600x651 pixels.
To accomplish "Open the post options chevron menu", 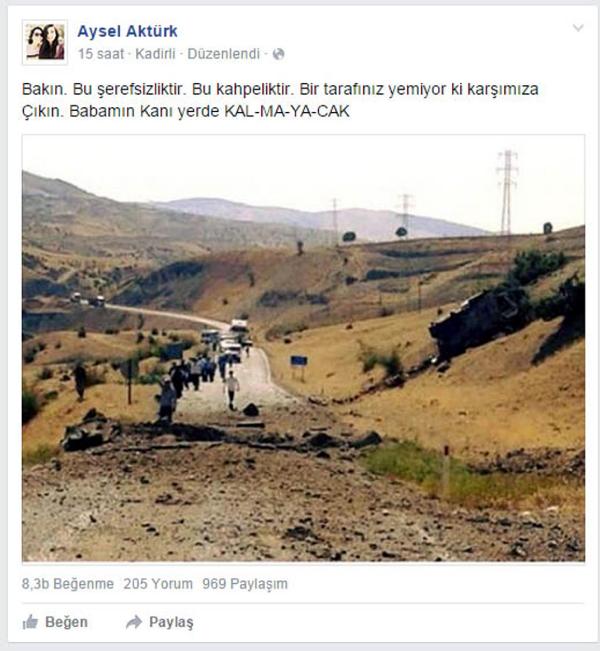I will point(578,28).
